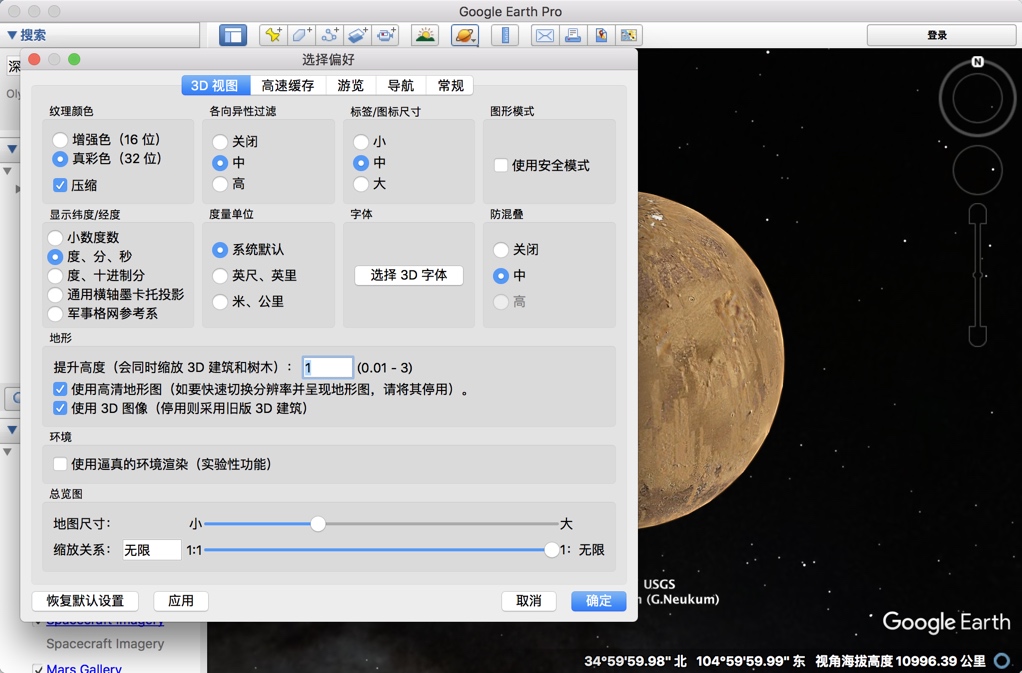
Task: Set 防混叠 to 关闭
Action: pyautogui.click(x=501, y=250)
